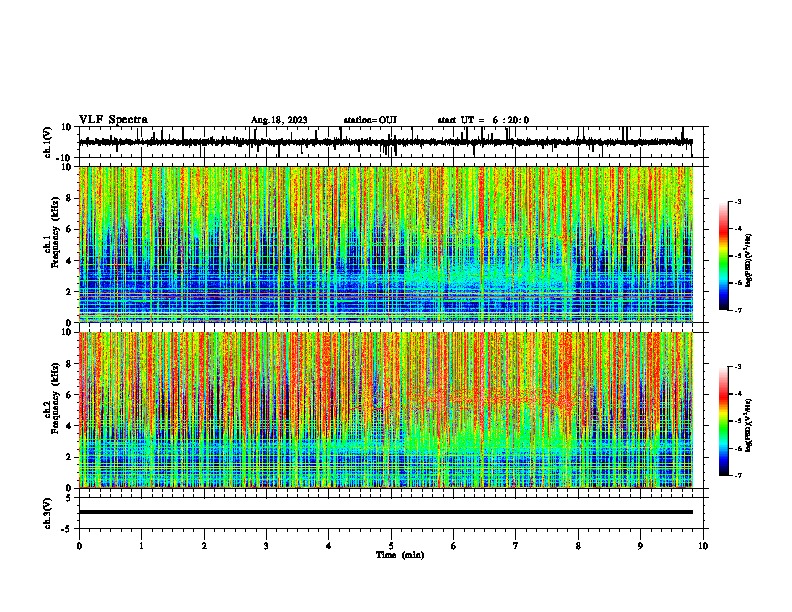792x612 pixels.
Task: Click the "-3" label on ch.1 color bar
Action: pos(737,201)
